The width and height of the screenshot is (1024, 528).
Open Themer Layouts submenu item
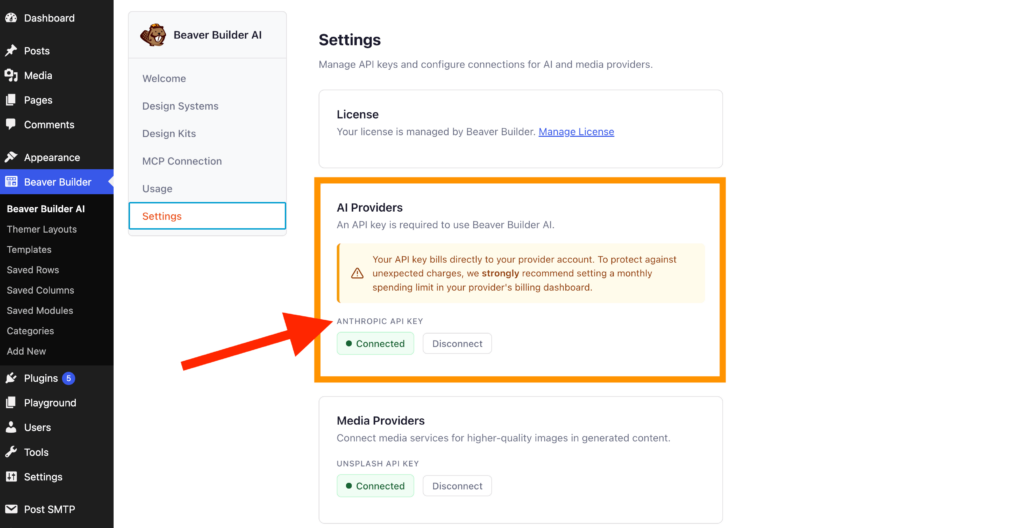(42, 229)
